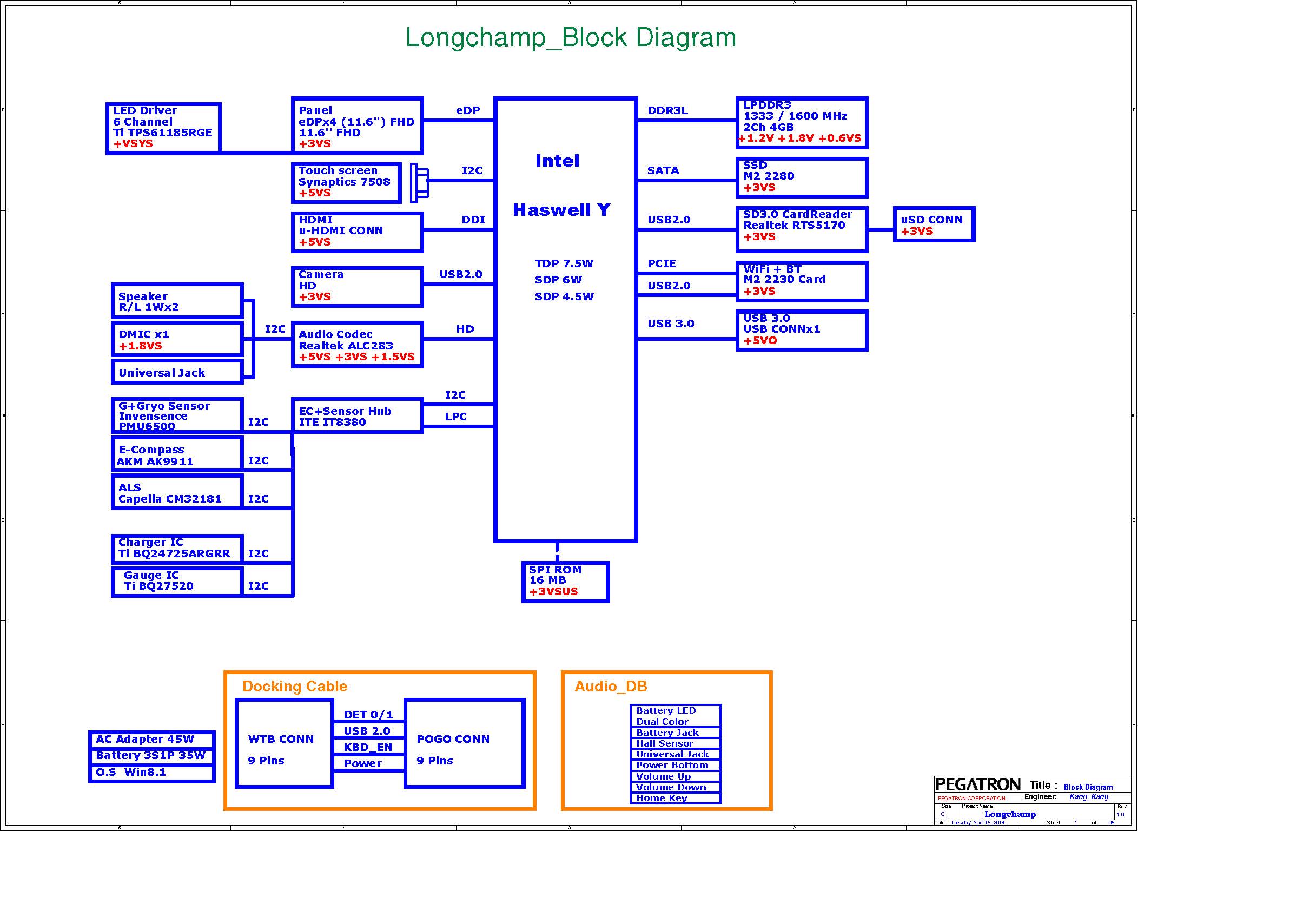Click the "Home Key" entry
Image resolution: width=1316 pixels, height=904 pixels.
click(675, 798)
